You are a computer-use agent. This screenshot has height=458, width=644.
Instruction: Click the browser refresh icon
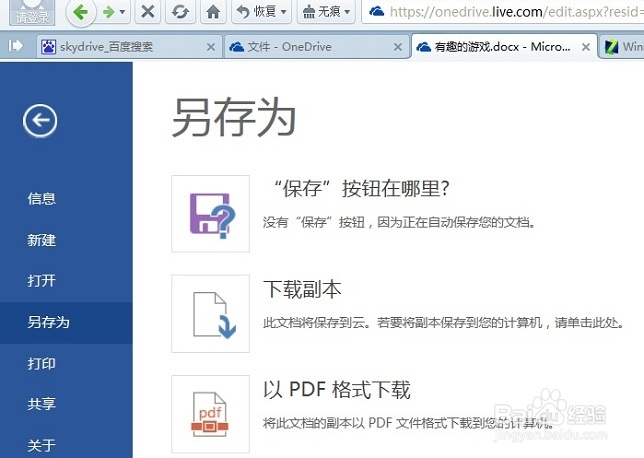point(180,12)
